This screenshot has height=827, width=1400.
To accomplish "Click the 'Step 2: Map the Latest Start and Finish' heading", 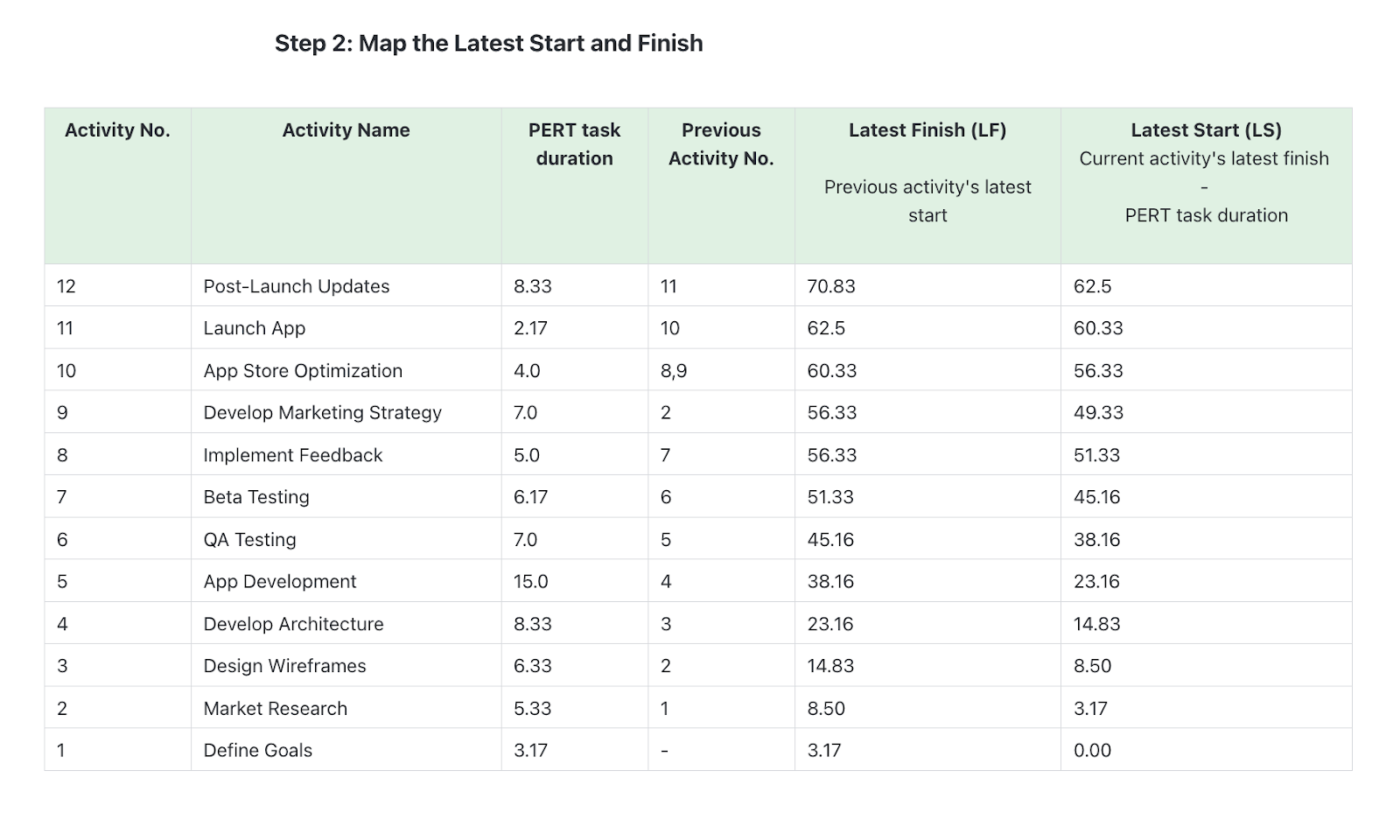I will [x=489, y=43].
